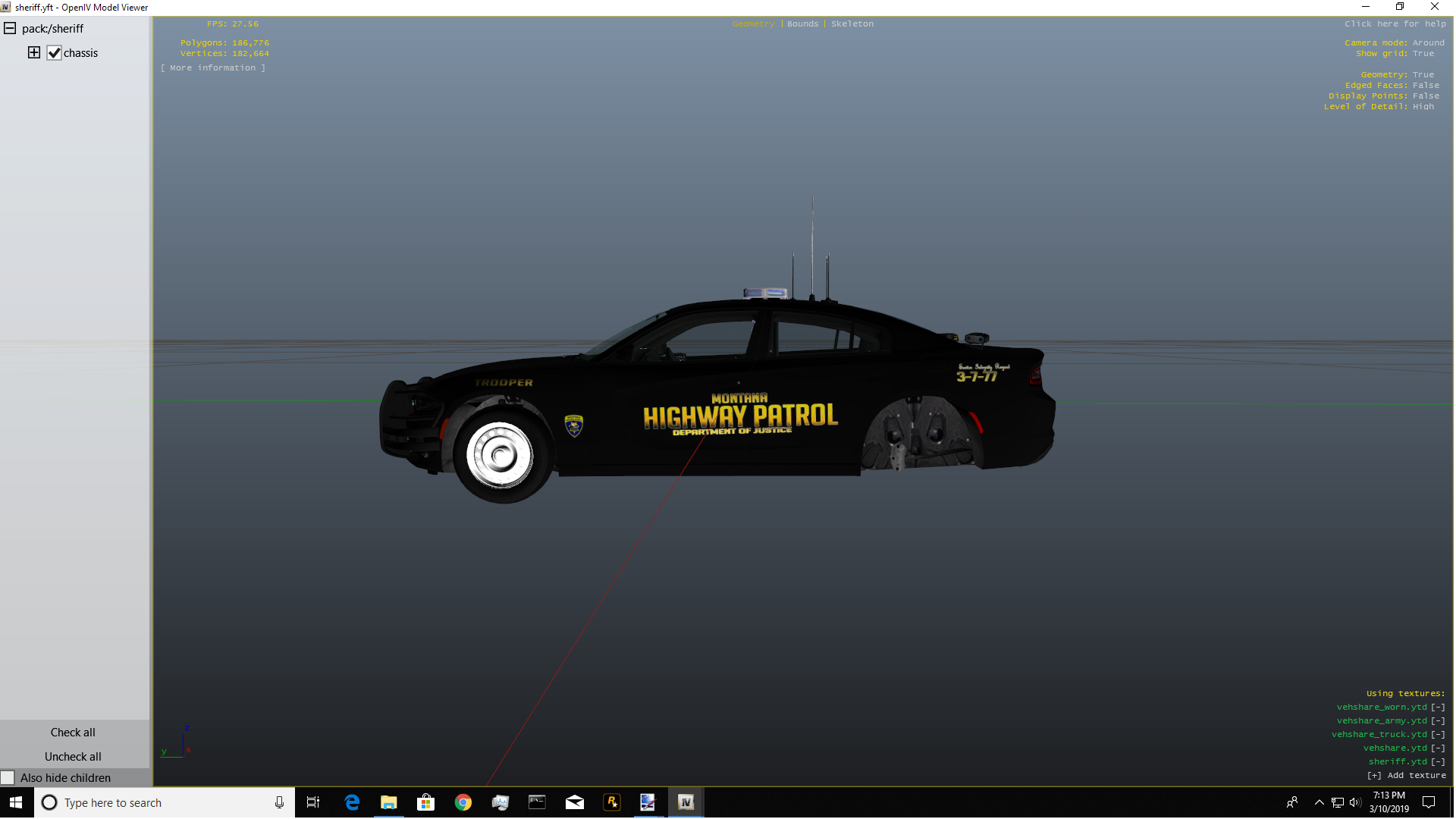The width and height of the screenshot is (1456, 819).
Task: Expand the More information section
Action: click(213, 68)
